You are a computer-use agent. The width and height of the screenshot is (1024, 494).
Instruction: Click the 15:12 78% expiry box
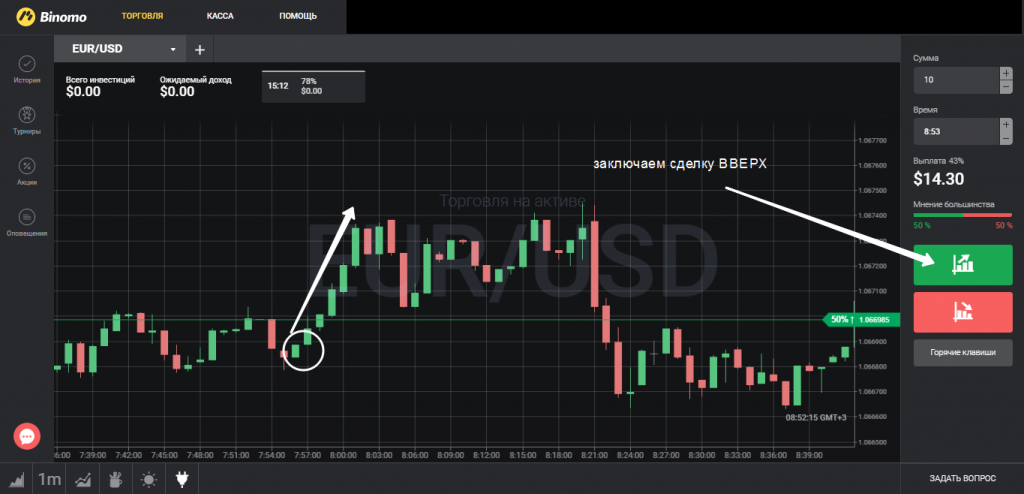pyautogui.click(x=313, y=86)
